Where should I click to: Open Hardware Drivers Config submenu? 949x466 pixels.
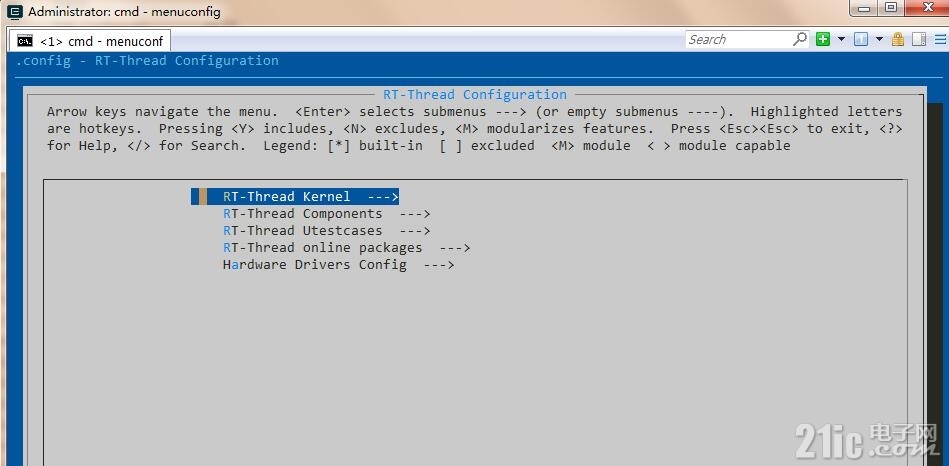tap(338, 264)
